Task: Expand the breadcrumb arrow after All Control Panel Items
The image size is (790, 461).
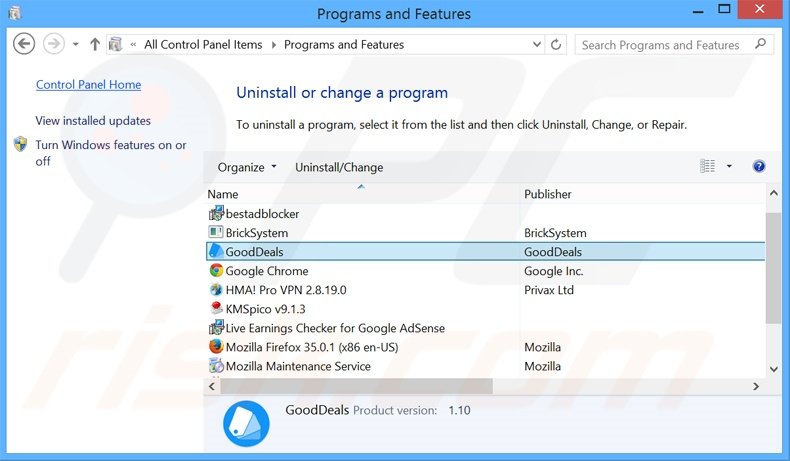Action: (x=274, y=44)
